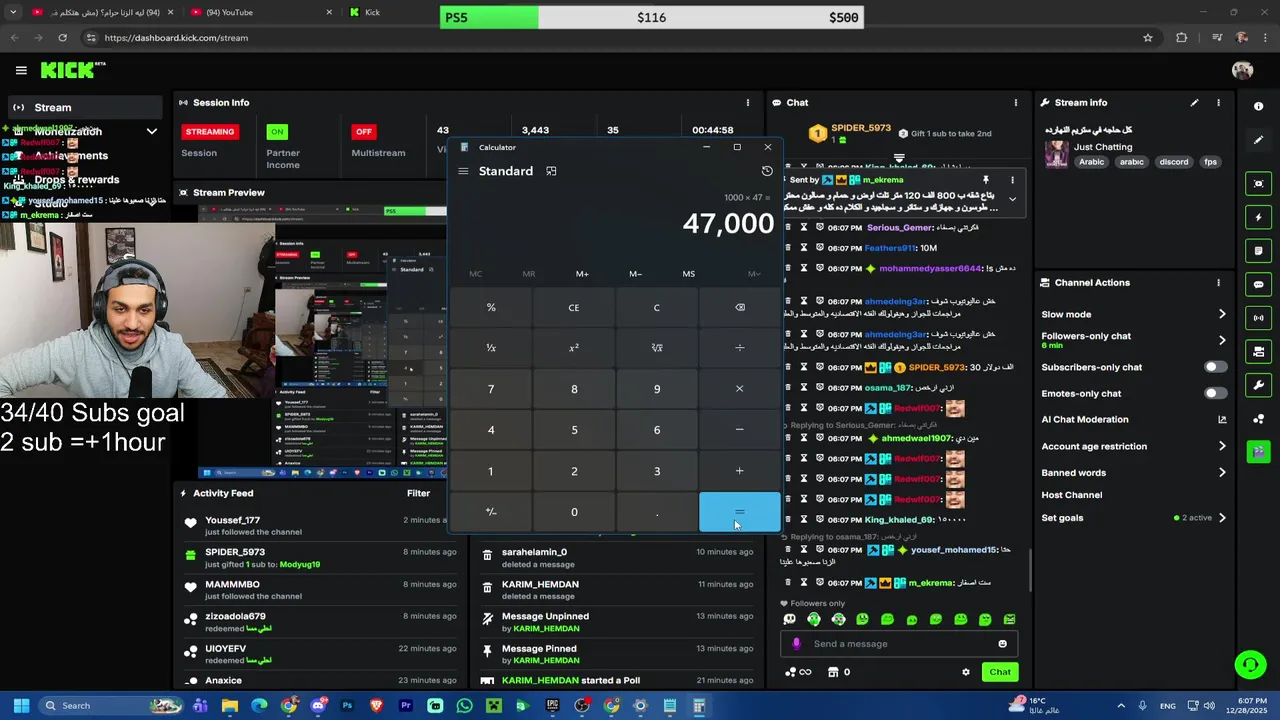Screen dimensions: 1280x720
Task: Click the multiply key in Calculator
Action: 740,389
